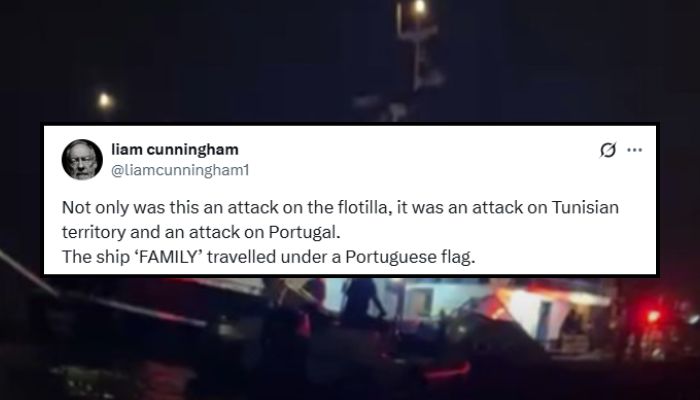Open the Grok explain-post icon
This screenshot has width=700, height=400.
[x=608, y=150]
